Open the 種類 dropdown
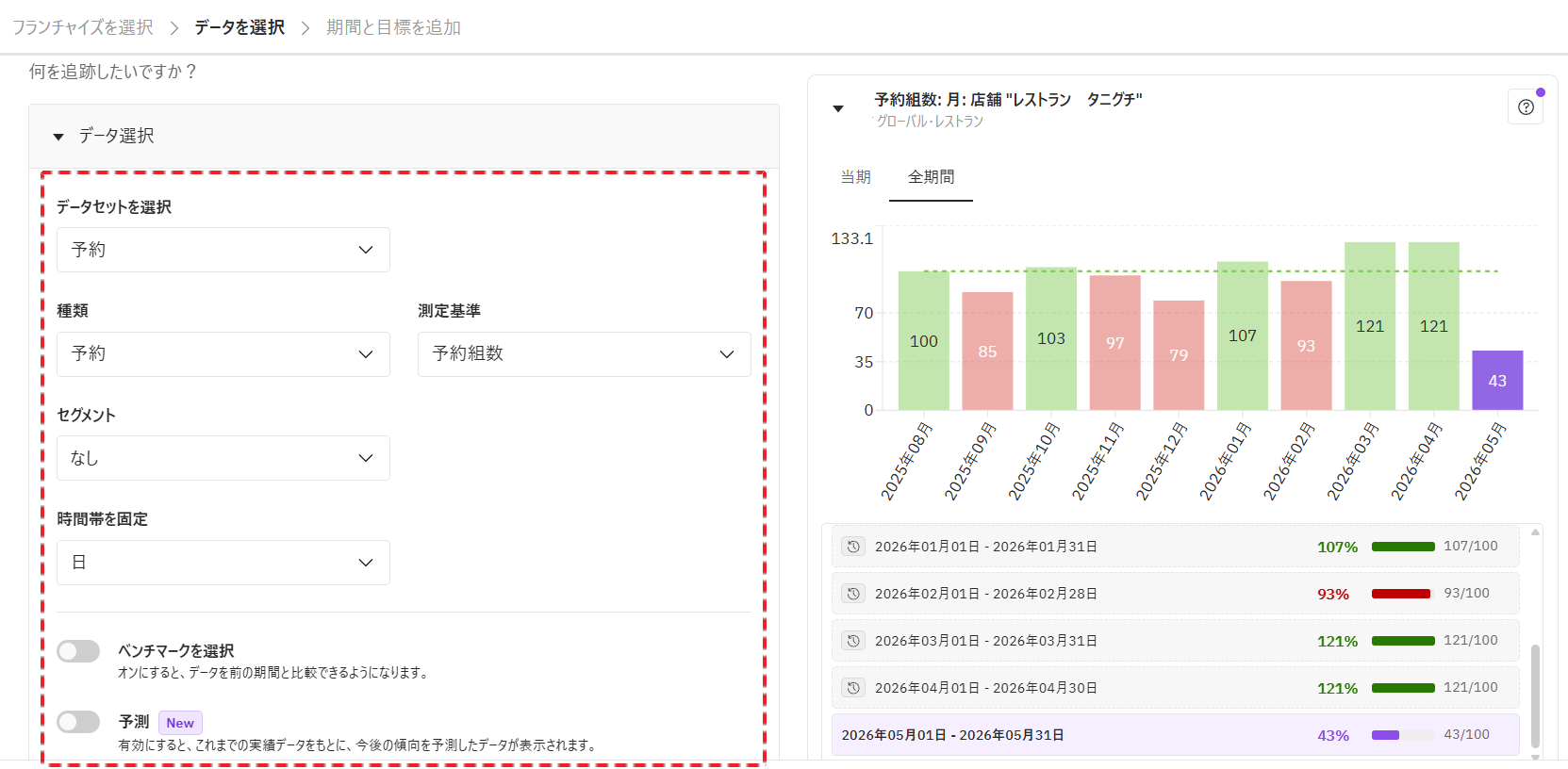 pyautogui.click(x=223, y=354)
